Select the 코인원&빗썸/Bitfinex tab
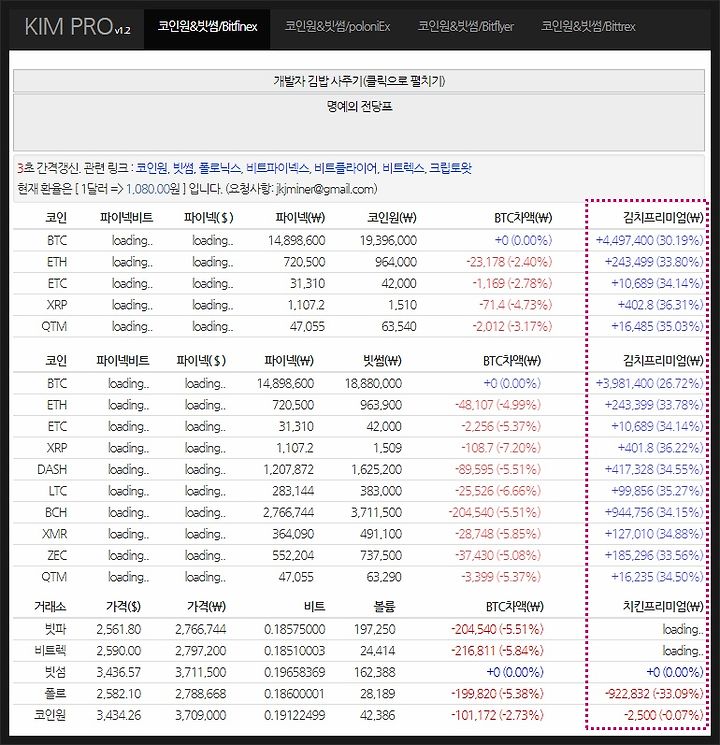 click(x=207, y=27)
